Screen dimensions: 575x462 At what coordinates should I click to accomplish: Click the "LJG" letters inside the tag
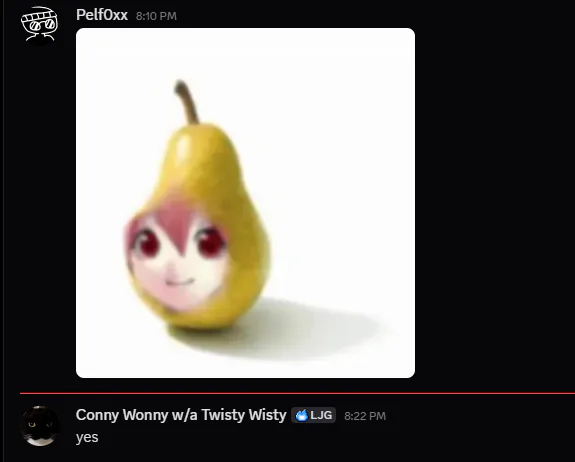coord(321,415)
